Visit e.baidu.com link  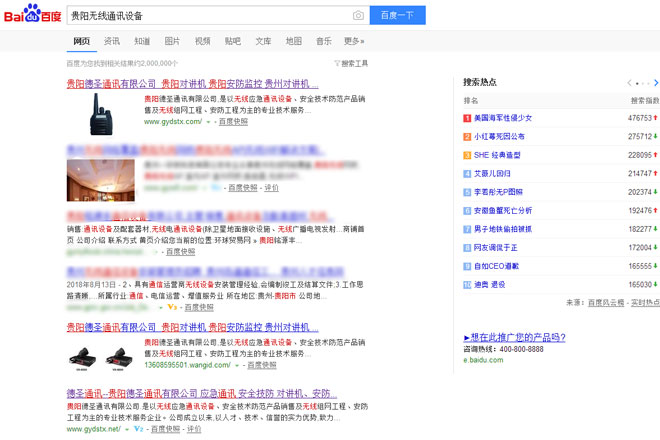(483, 360)
